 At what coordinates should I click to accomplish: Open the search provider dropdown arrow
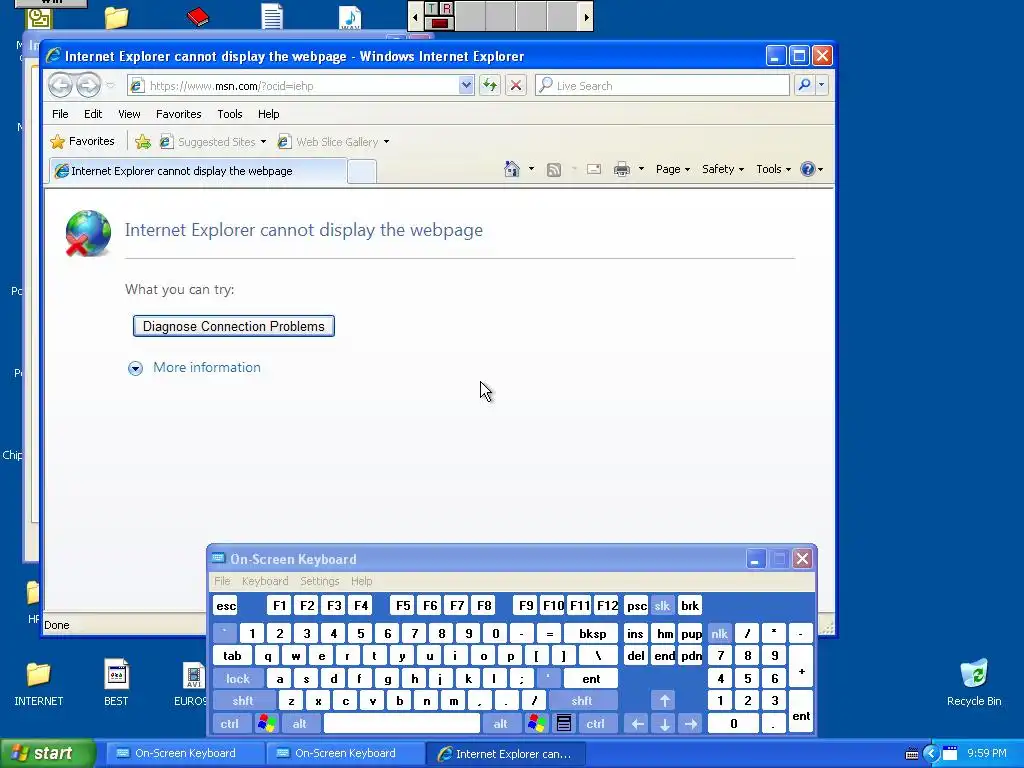click(x=822, y=85)
